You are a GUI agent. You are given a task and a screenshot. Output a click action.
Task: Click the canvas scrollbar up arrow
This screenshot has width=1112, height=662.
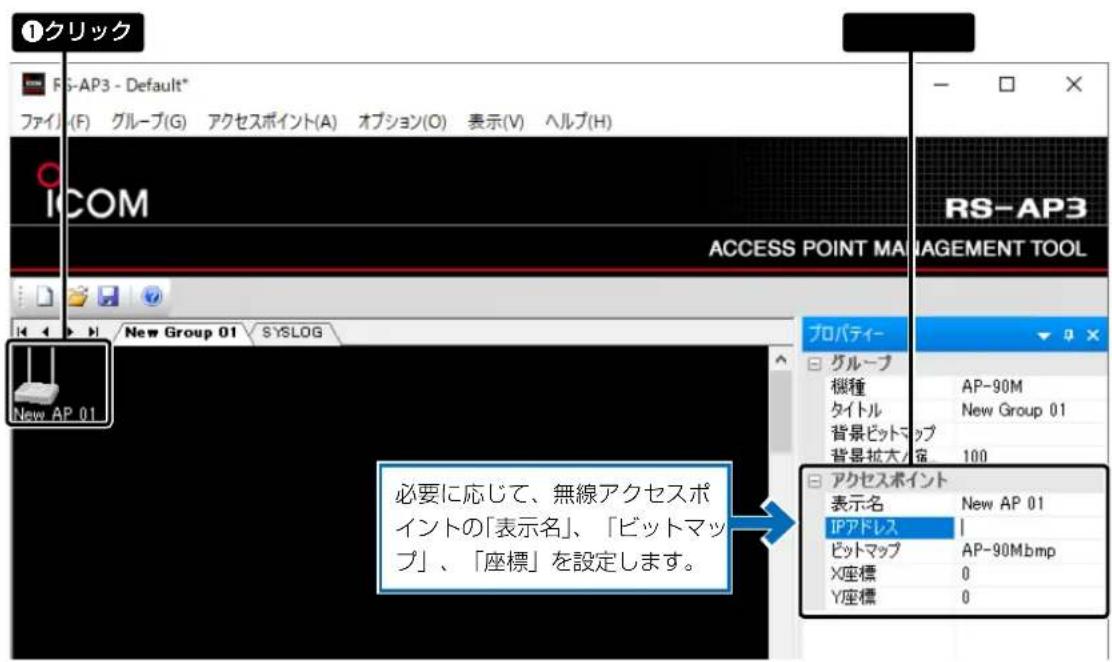click(781, 360)
